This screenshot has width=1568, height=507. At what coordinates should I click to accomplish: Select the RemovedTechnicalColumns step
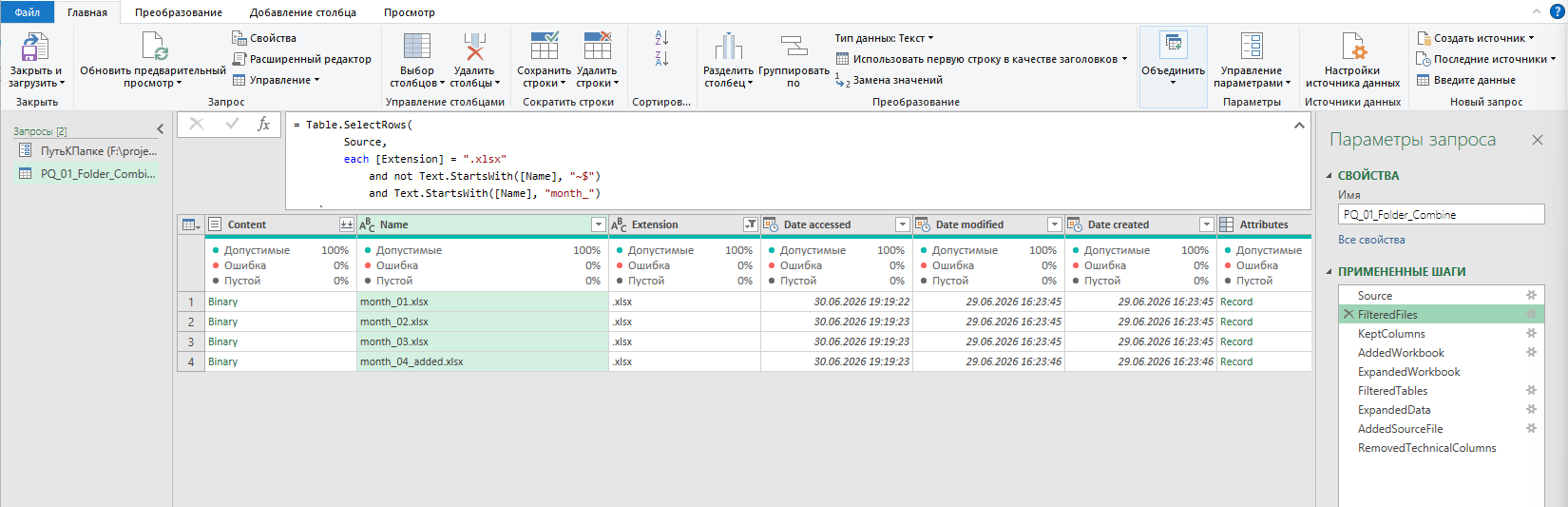(x=1441, y=448)
